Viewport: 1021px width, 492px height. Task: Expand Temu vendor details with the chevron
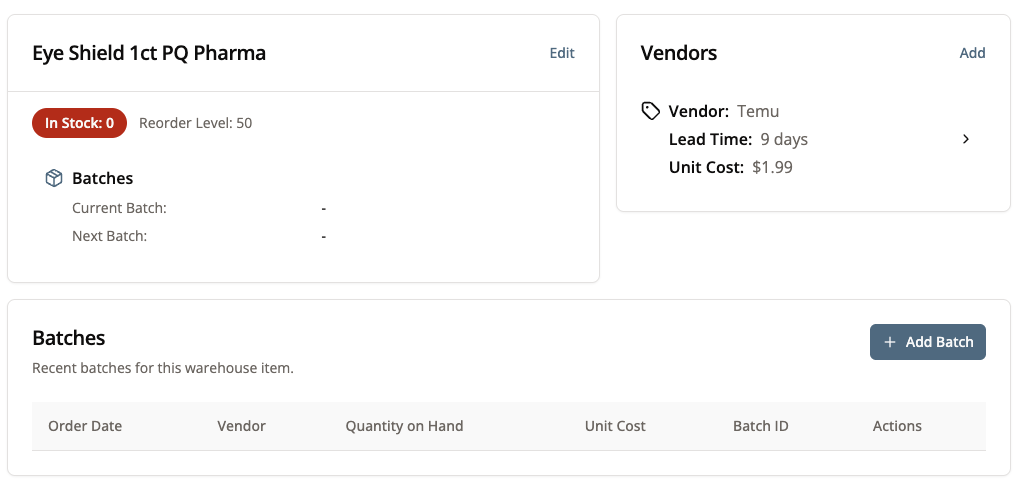click(x=966, y=139)
